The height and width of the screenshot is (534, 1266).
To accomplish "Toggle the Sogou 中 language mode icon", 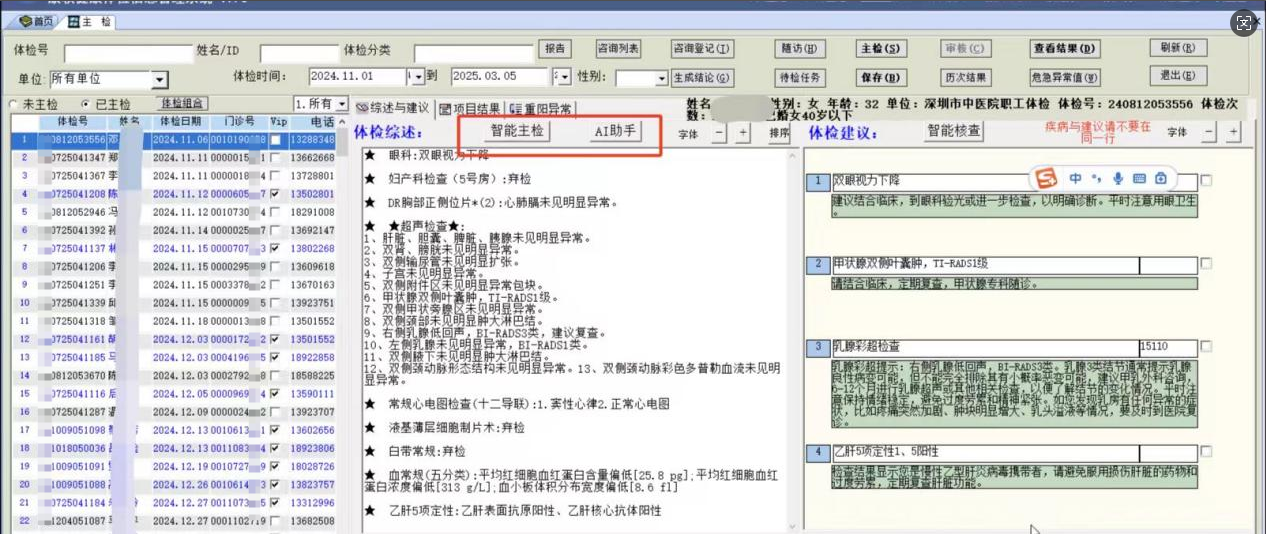I will pos(1076,179).
